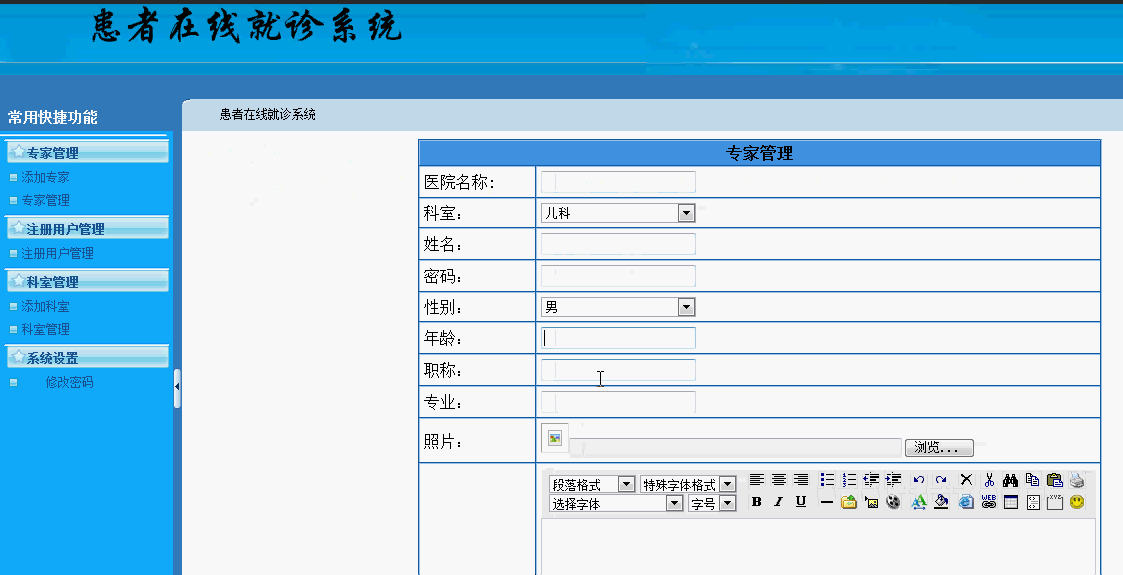Open find with the binoculars icon
The image size is (1123, 575).
coord(1011,480)
